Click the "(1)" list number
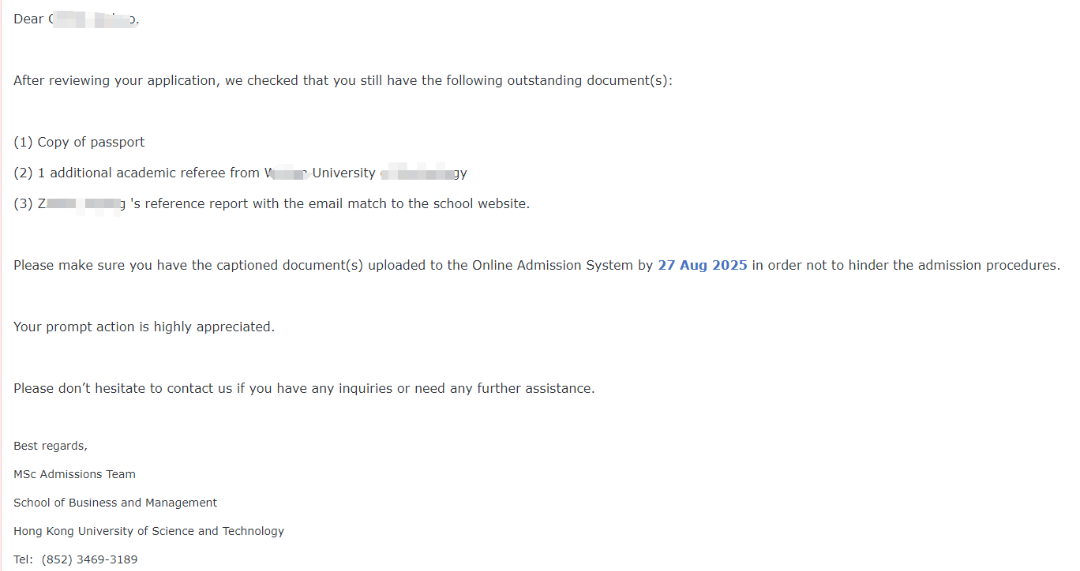Viewport: 1080px width, 571px height. [x=23, y=143]
